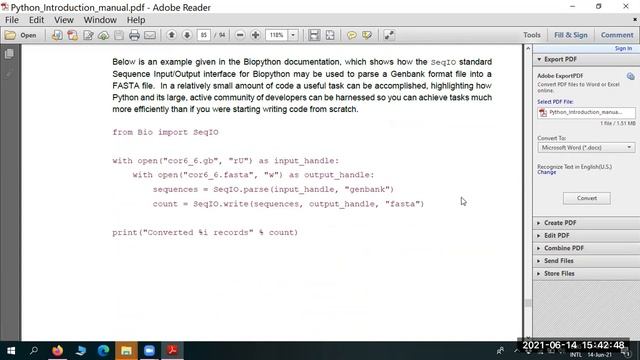Zoom out with the minus button
The image size is (640, 360).
240,35
